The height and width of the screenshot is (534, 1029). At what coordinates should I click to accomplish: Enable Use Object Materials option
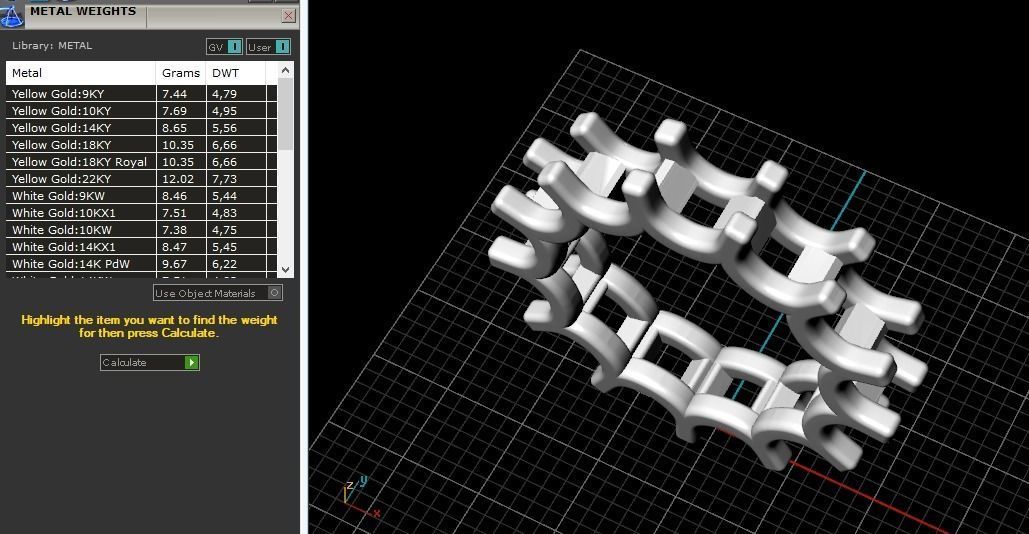click(x=218, y=293)
